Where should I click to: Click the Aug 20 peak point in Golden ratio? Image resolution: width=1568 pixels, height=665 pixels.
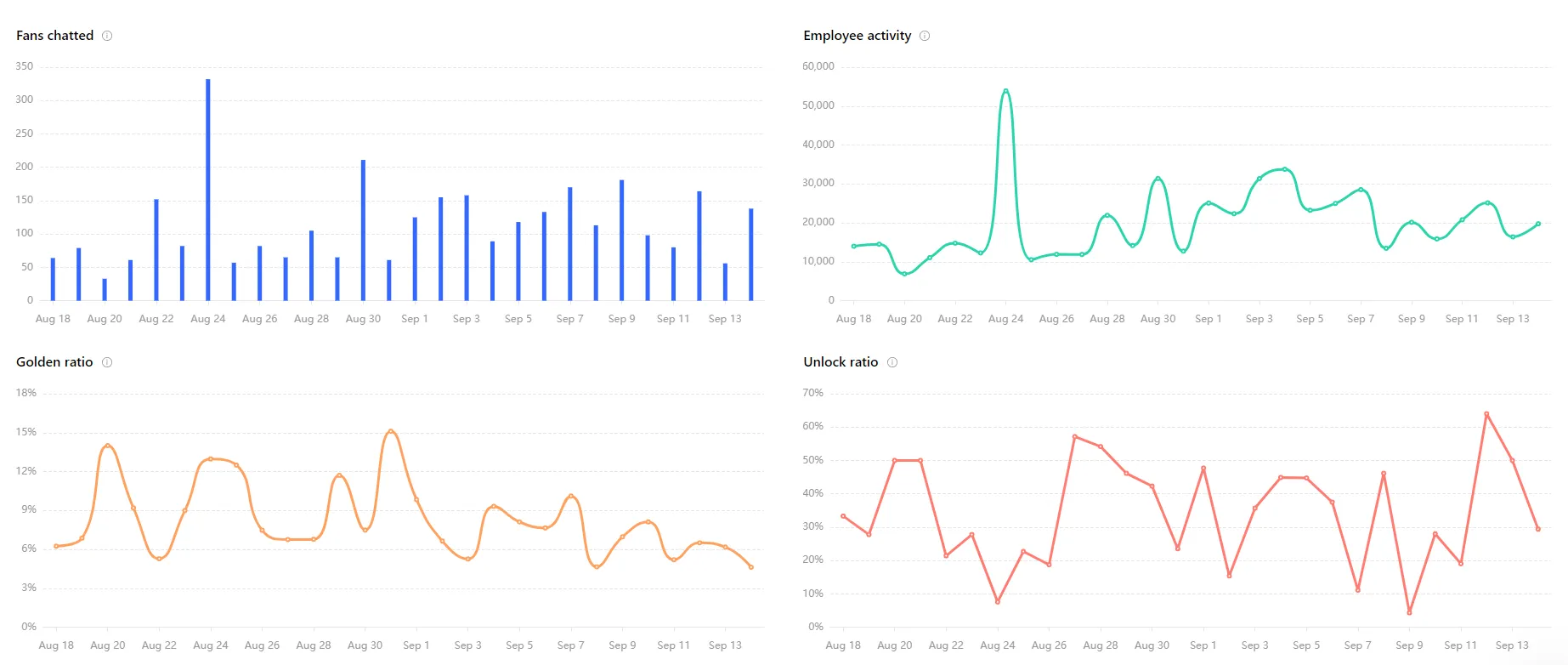click(108, 446)
